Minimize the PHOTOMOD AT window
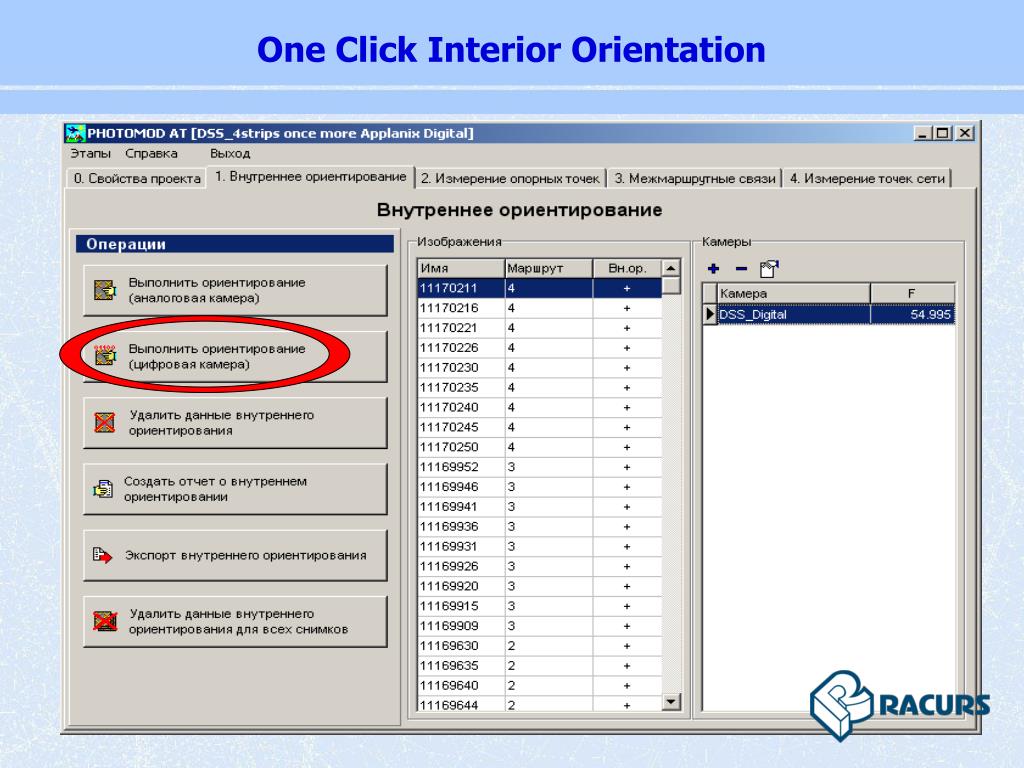This screenshot has height=768, width=1024. (x=922, y=133)
